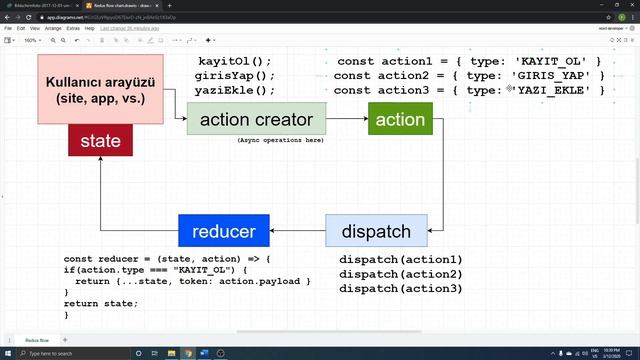This screenshot has width=640, height=360.
Task: Click the Zoom Out magnifier icon
Action: pos(63,40)
